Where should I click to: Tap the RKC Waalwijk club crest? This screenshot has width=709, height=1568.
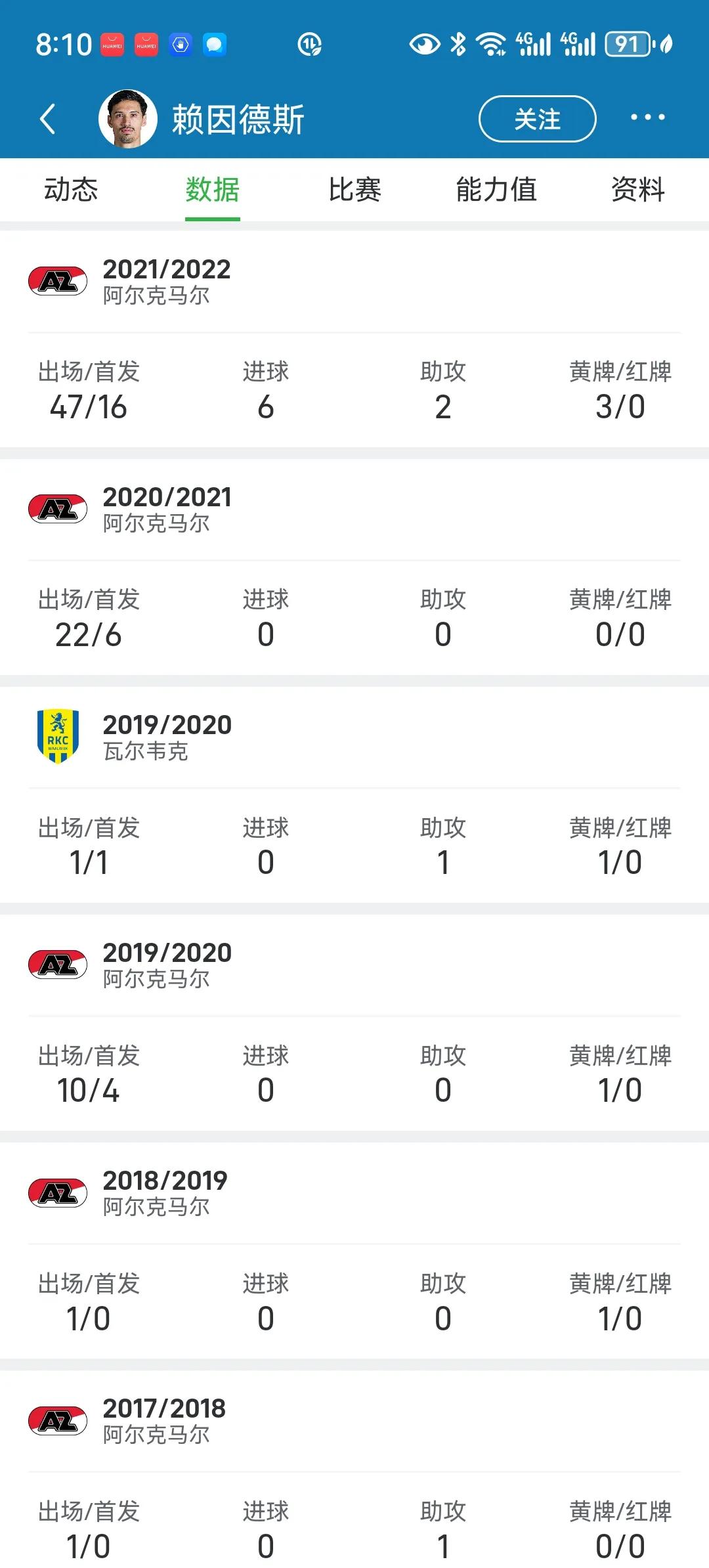pos(58,736)
